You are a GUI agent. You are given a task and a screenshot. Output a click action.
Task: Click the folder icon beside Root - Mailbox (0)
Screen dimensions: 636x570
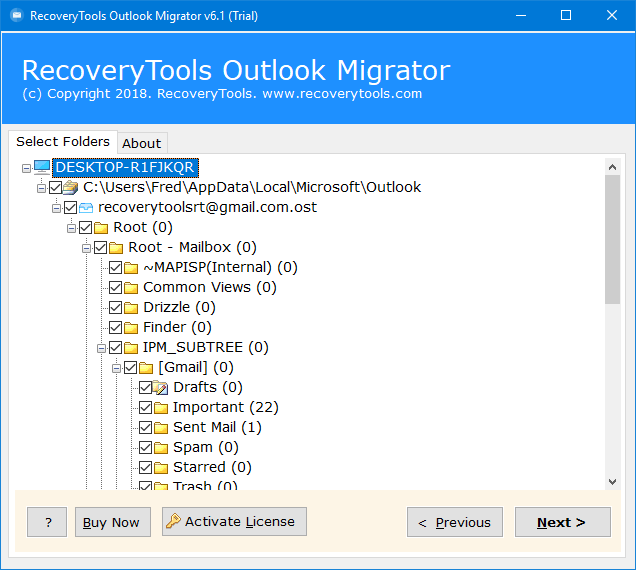(x=116, y=247)
